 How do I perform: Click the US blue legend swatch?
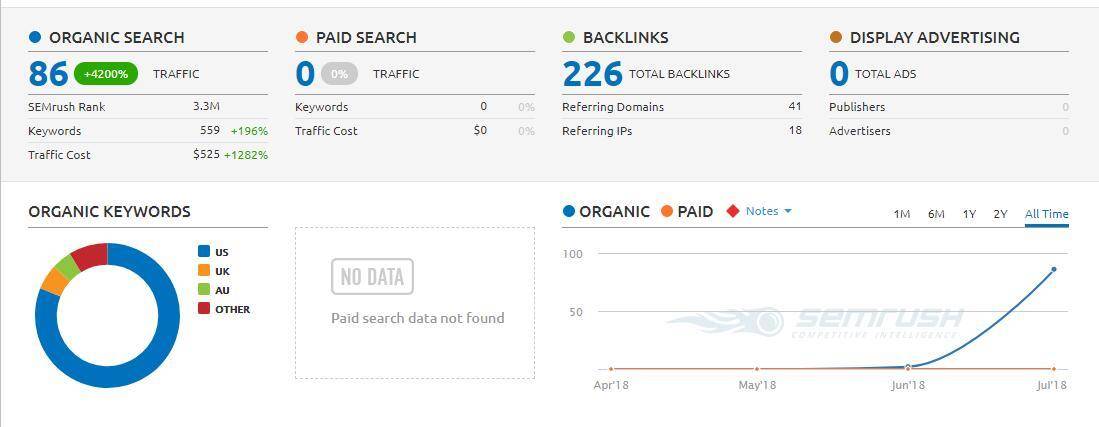(204, 252)
